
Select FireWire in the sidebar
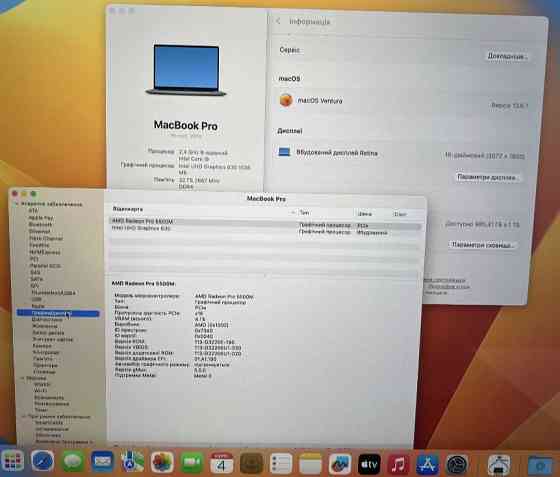[39, 245]
